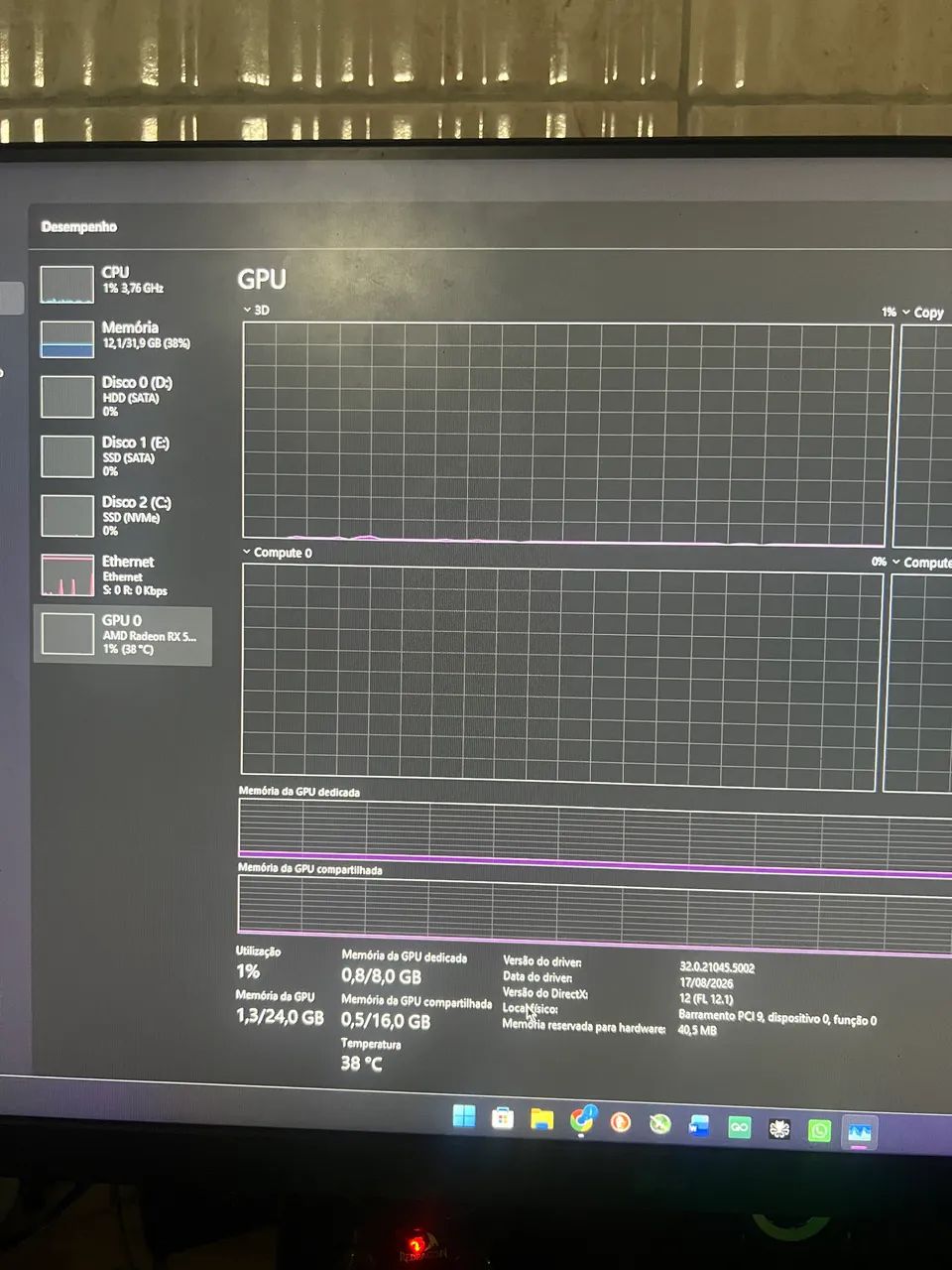Click the shared memory value 0,5/16,0 GB
The image size is (952, 1270).
[386, 1021]
